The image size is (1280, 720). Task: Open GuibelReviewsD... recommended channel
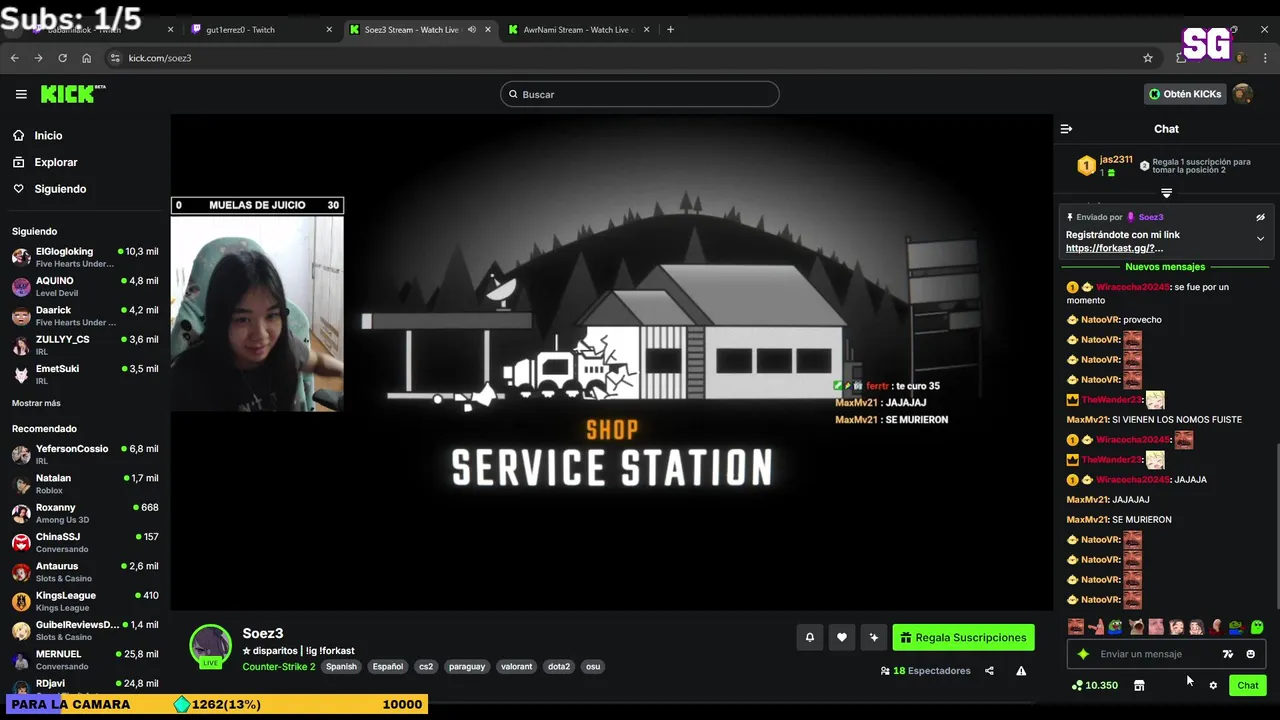85,630
